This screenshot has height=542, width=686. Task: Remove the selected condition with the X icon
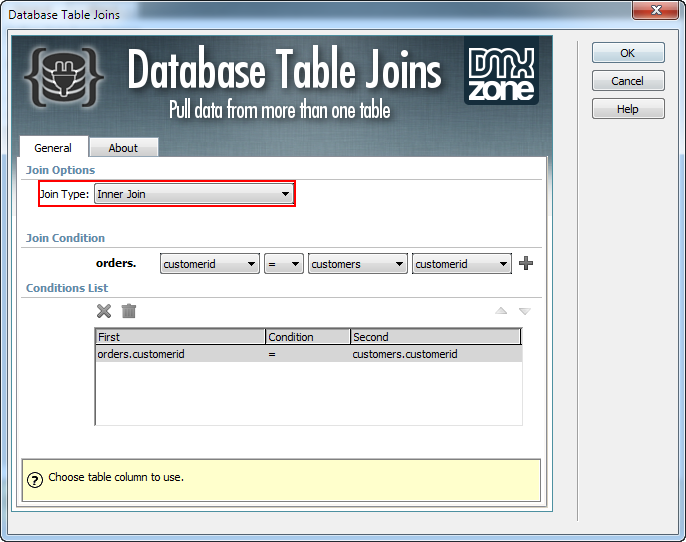pyautogui.click(x=104, y=311)
